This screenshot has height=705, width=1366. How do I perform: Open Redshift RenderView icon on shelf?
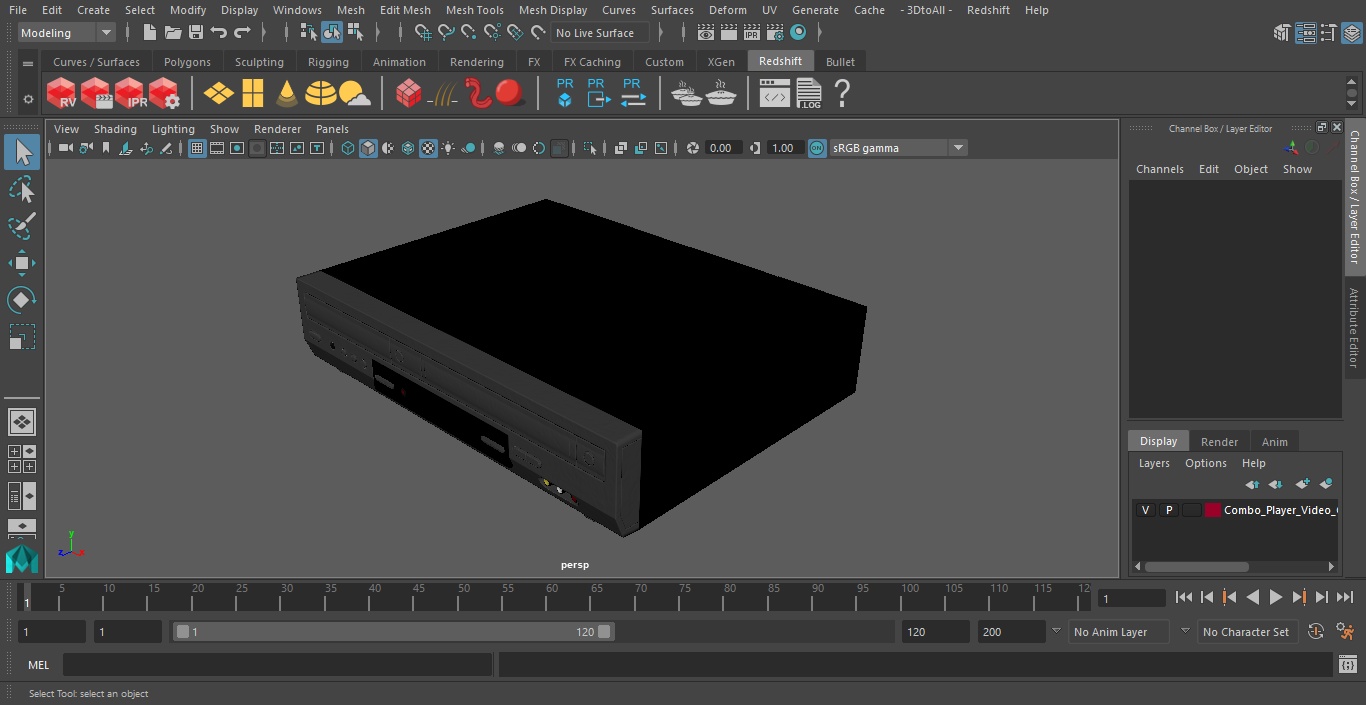point(62,94)
